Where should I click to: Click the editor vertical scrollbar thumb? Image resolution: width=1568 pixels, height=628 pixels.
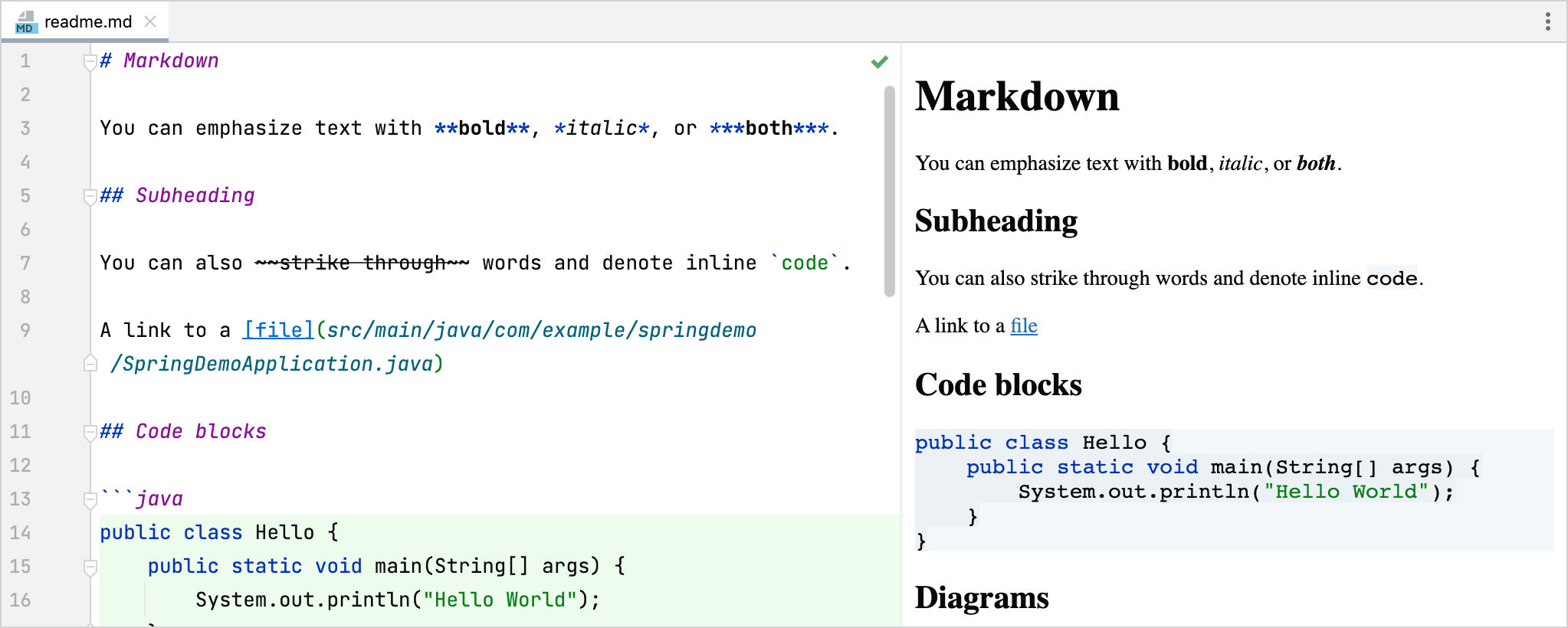click(x=890, y=191)
